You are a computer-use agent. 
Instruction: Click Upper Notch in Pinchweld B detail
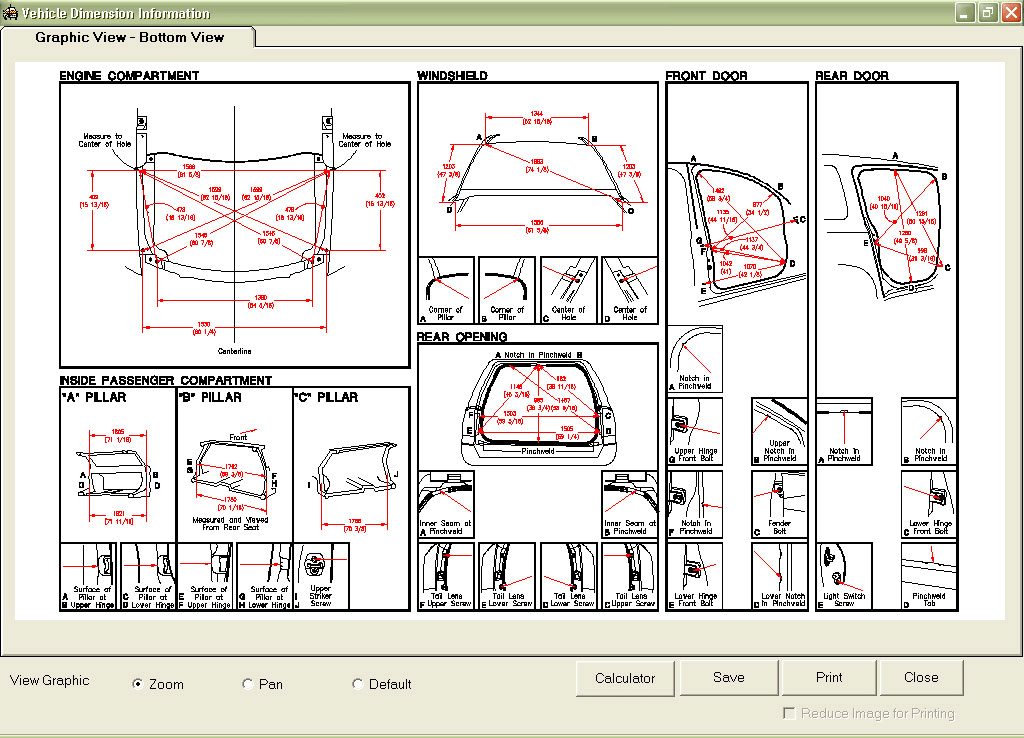780,431
